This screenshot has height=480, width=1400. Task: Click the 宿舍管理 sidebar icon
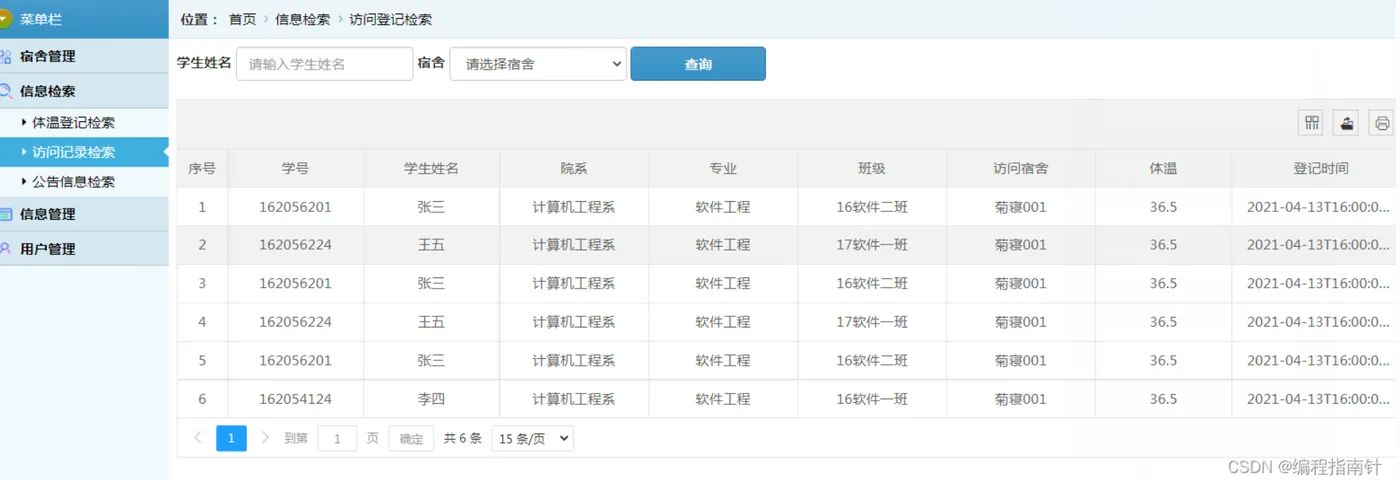[x=5, y=56]
